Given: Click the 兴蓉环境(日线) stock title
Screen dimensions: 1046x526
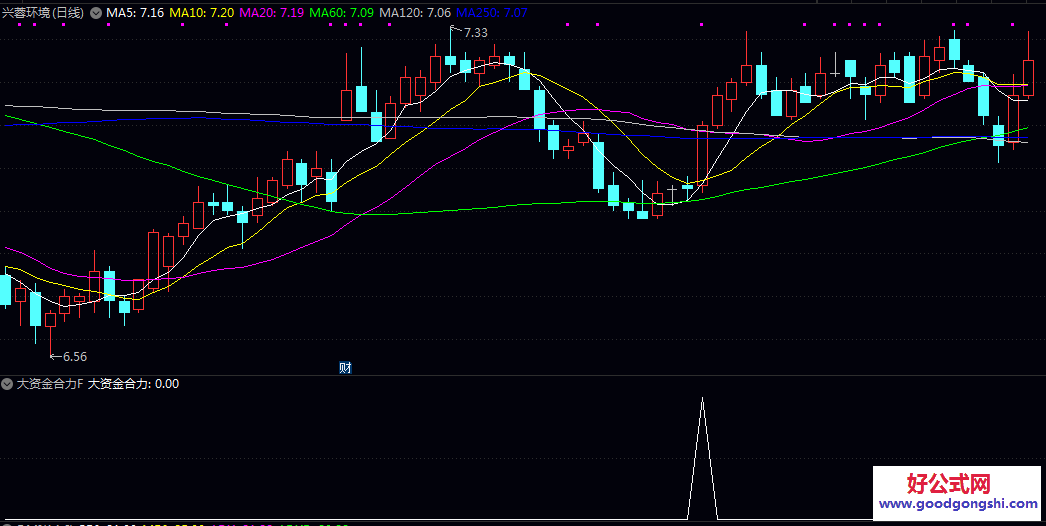Looking at the screenshot, I should [x=44, y=12].
